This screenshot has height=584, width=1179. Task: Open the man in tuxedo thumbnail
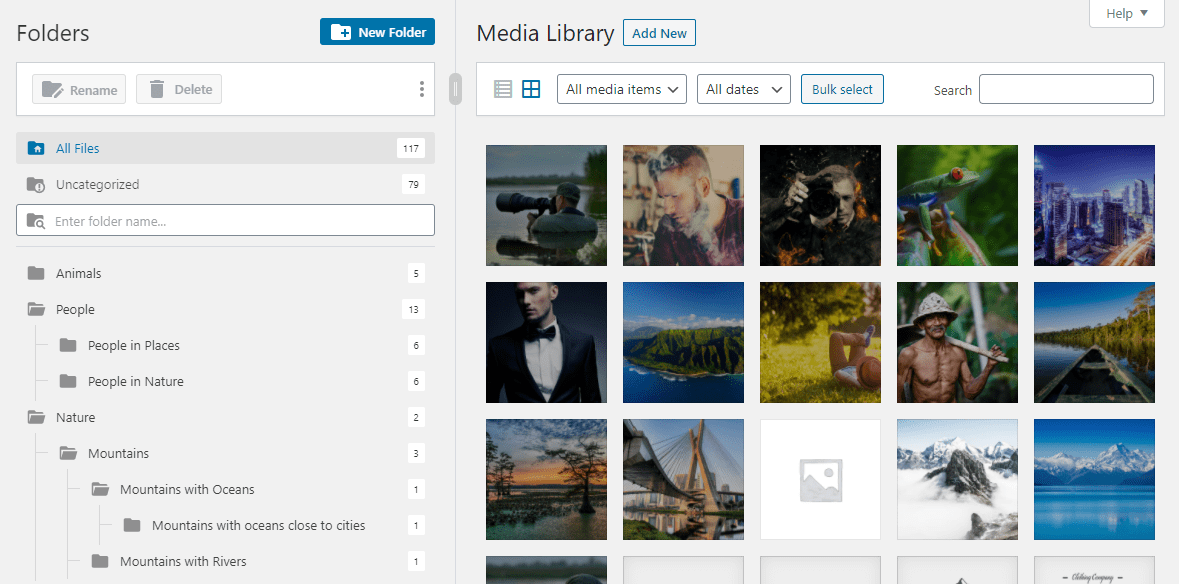click(547, 342)
